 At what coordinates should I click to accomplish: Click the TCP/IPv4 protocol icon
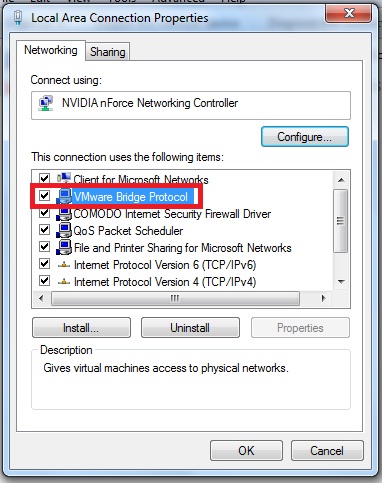point(64,282)
